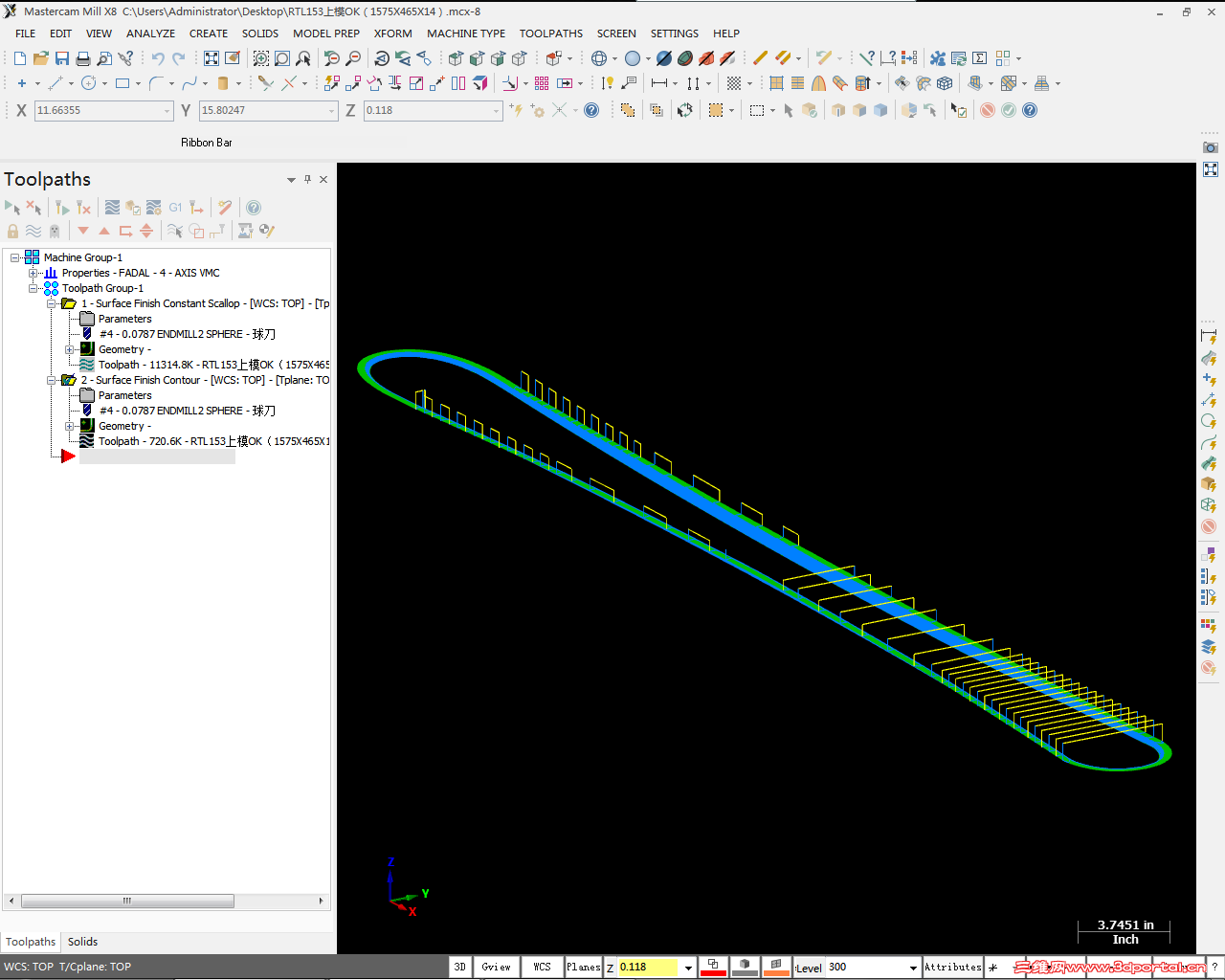
Task: Select Parameters under Surface Finish Contour
Action: 124,395
